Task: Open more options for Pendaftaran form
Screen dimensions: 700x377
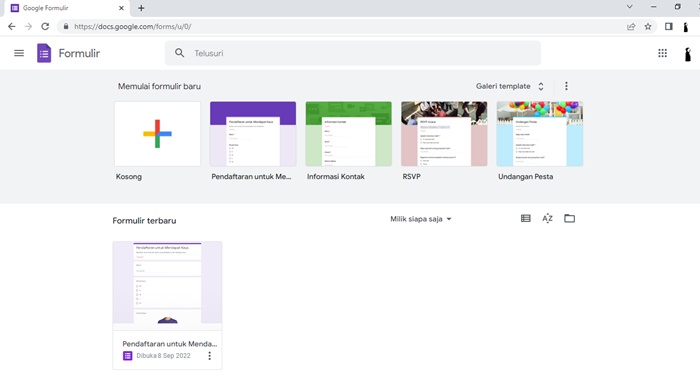Action: [x=209, y=356]
